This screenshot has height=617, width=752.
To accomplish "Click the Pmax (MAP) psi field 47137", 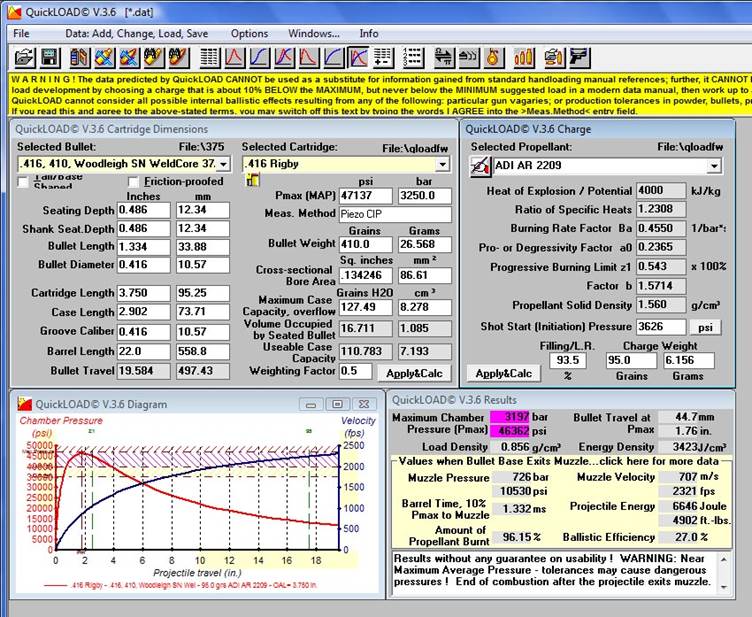I will click(x=365, y=196).
